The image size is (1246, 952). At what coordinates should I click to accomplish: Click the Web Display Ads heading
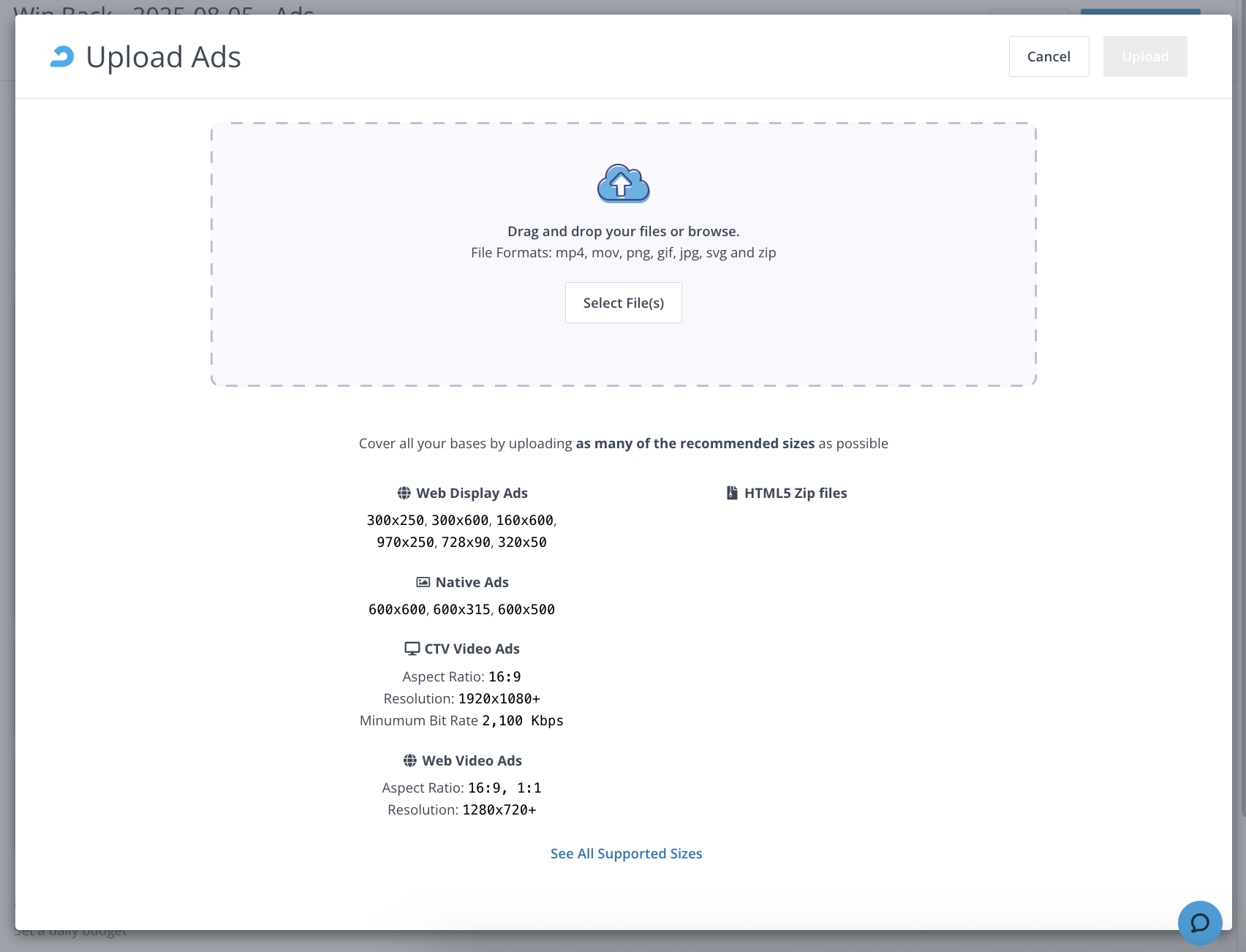point(472,493)
